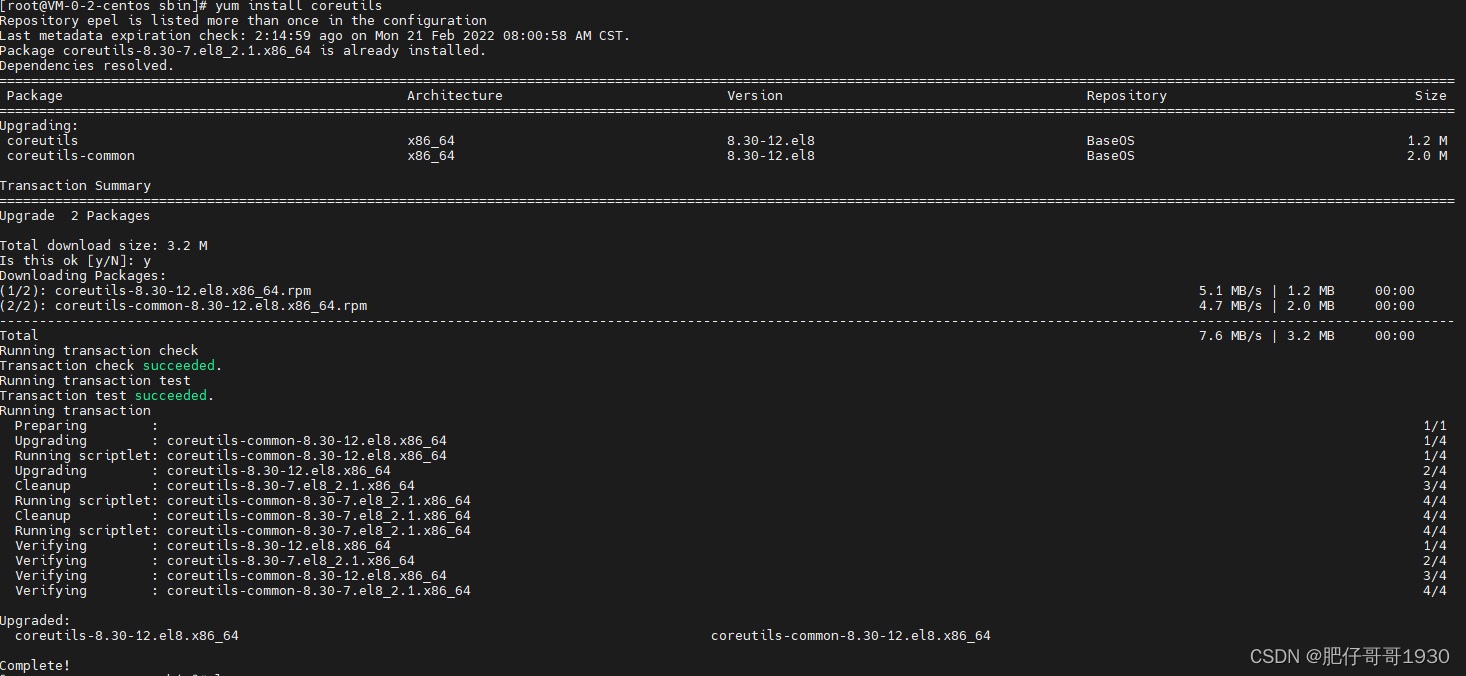
Task: Select the "Transaction Summary" heading
Action: tap(75, 186)
